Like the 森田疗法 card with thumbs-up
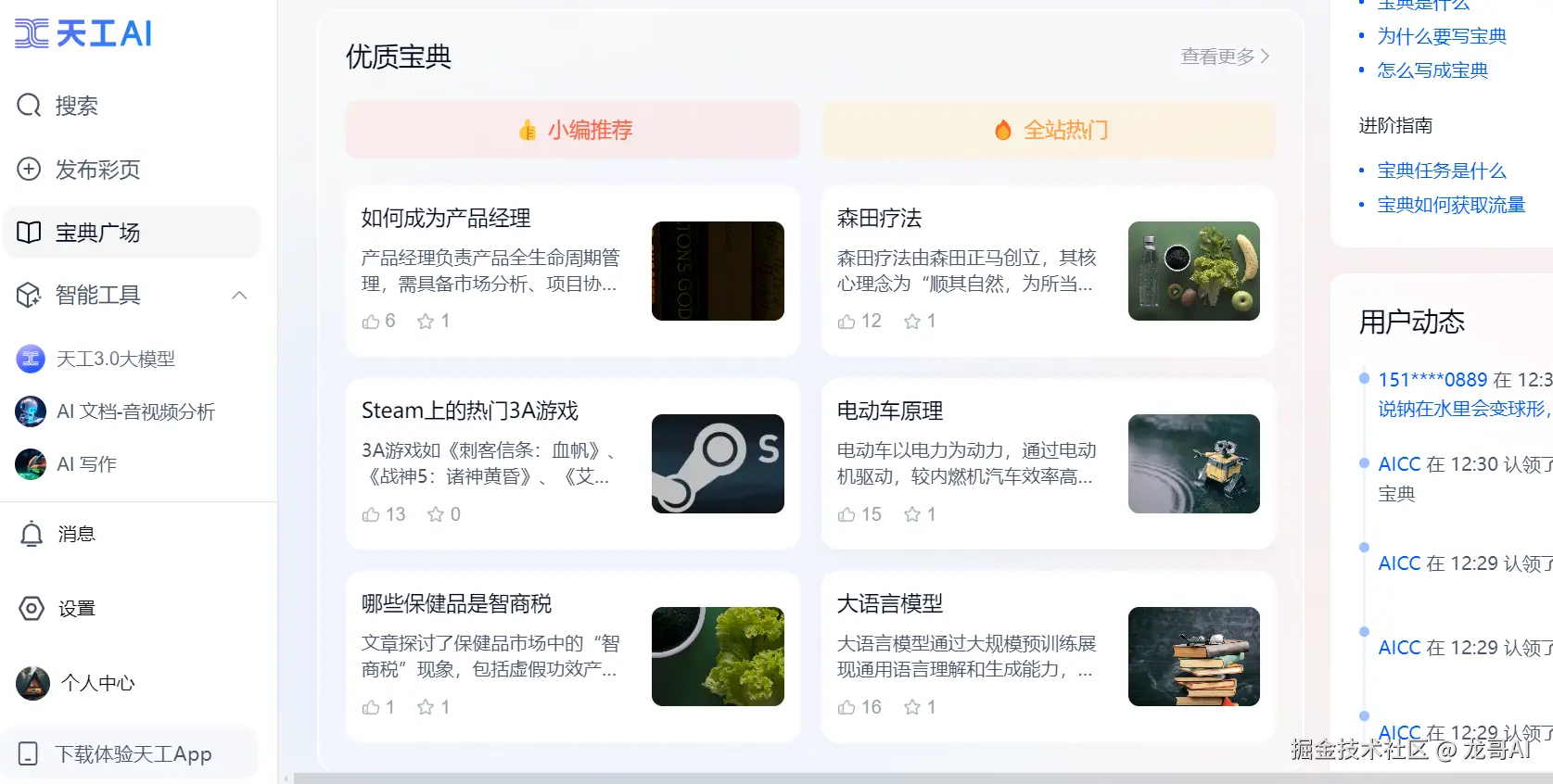1553x784 pixels. (847, 322)
